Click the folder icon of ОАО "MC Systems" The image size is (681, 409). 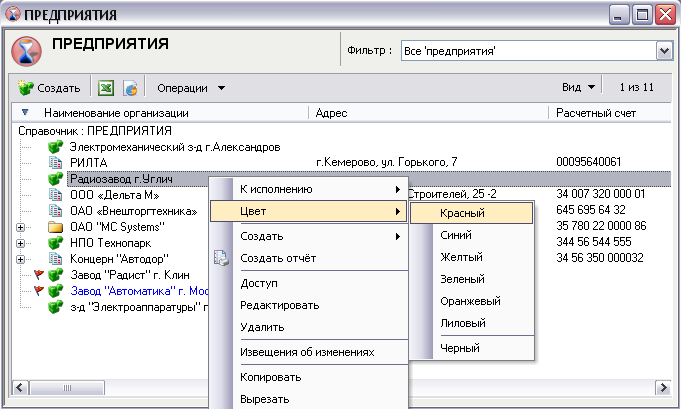[x=55, y=227]
